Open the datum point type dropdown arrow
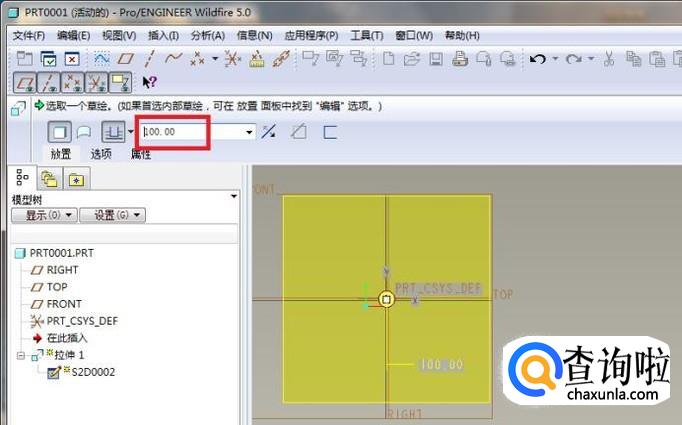This screenshot has height=425, width=682. [215, 59]
